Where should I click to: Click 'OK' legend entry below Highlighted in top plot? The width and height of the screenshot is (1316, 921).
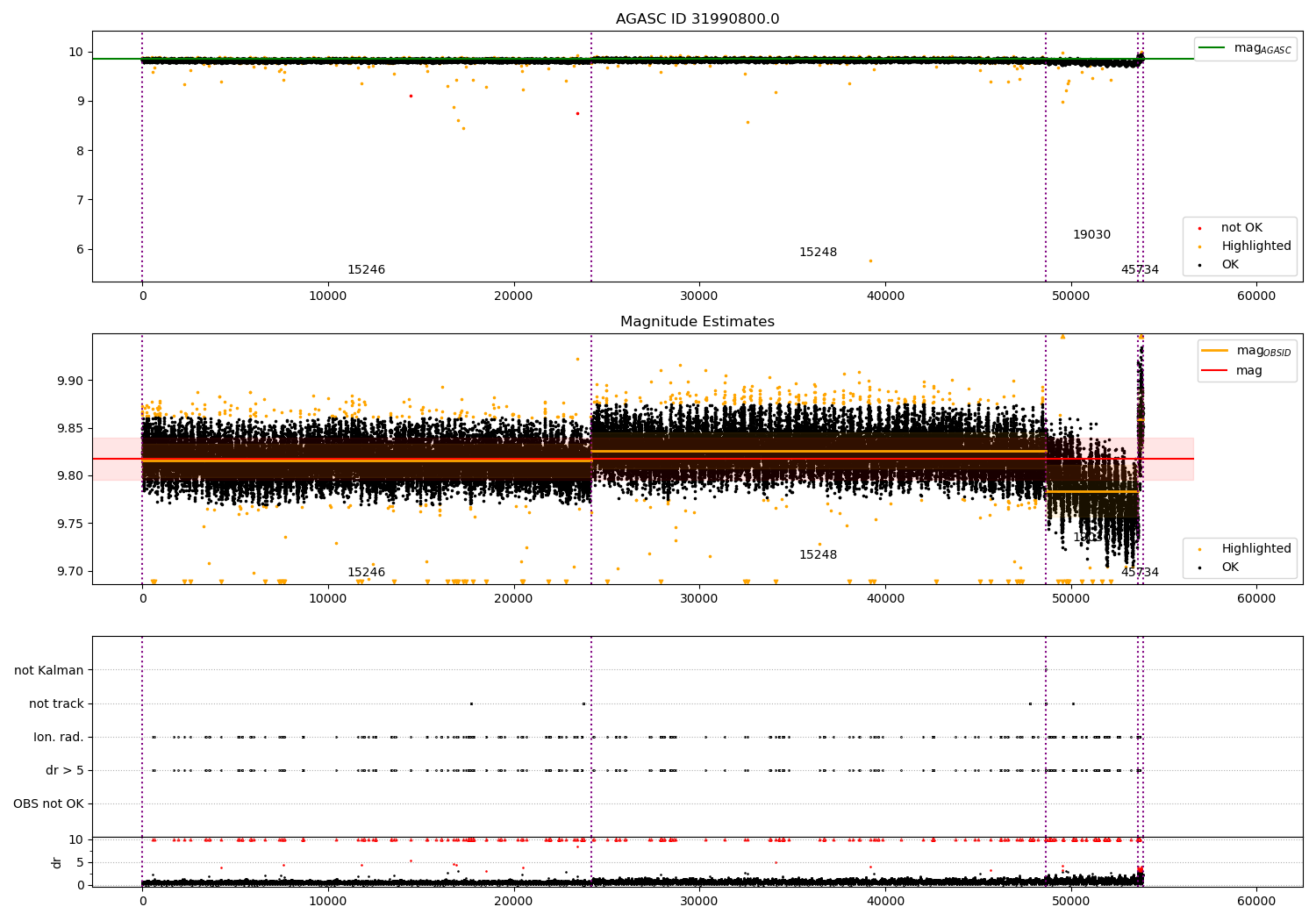click(x=1230, y=265)
